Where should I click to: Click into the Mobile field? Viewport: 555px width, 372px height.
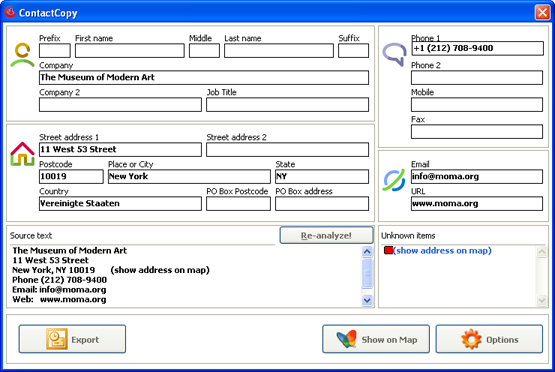[x=477, y=105]
